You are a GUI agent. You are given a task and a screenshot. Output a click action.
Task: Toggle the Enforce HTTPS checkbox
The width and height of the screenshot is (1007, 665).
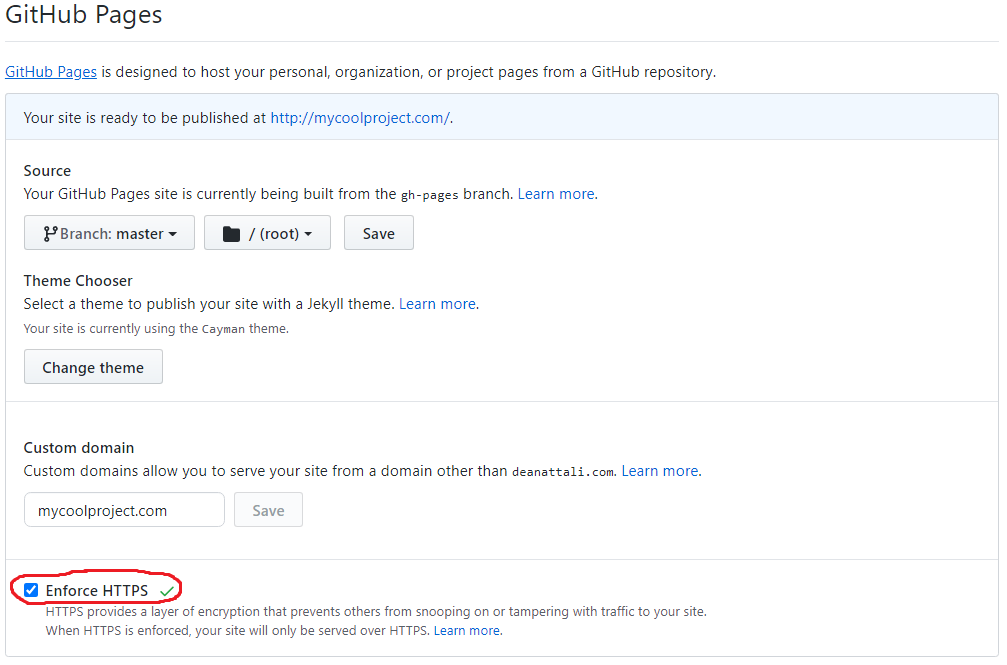[x=31, y=590]
